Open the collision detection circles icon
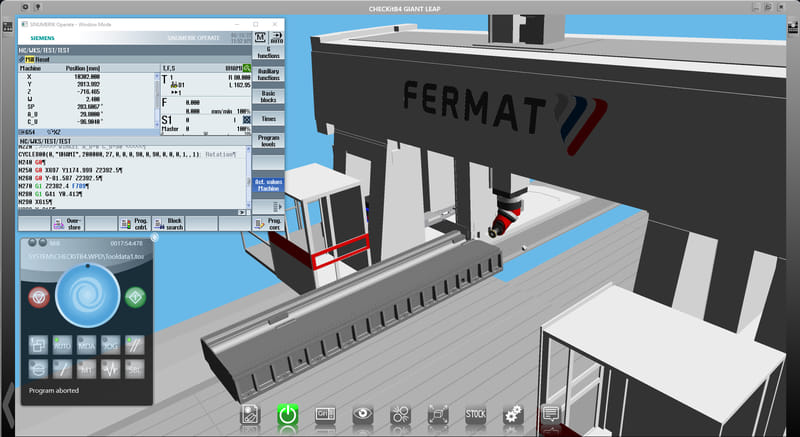Viewport: 800px width, 437px height. pos(401,415)
